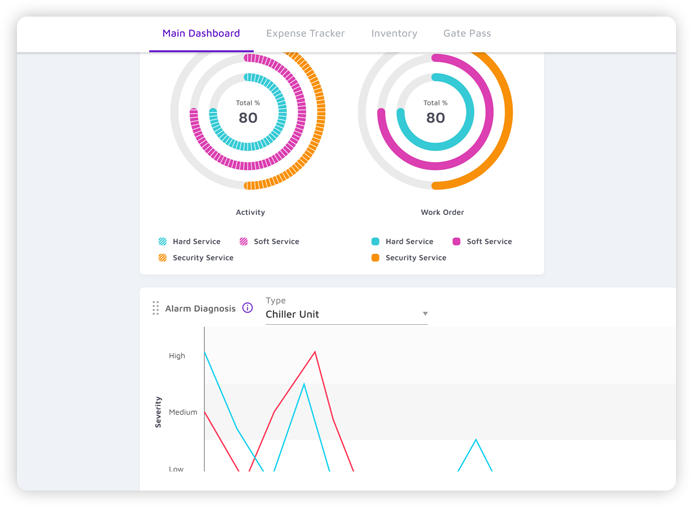Click Activity Soft Service striped legend icon
This screenshot has width=691, height=507.
point(244,241)
